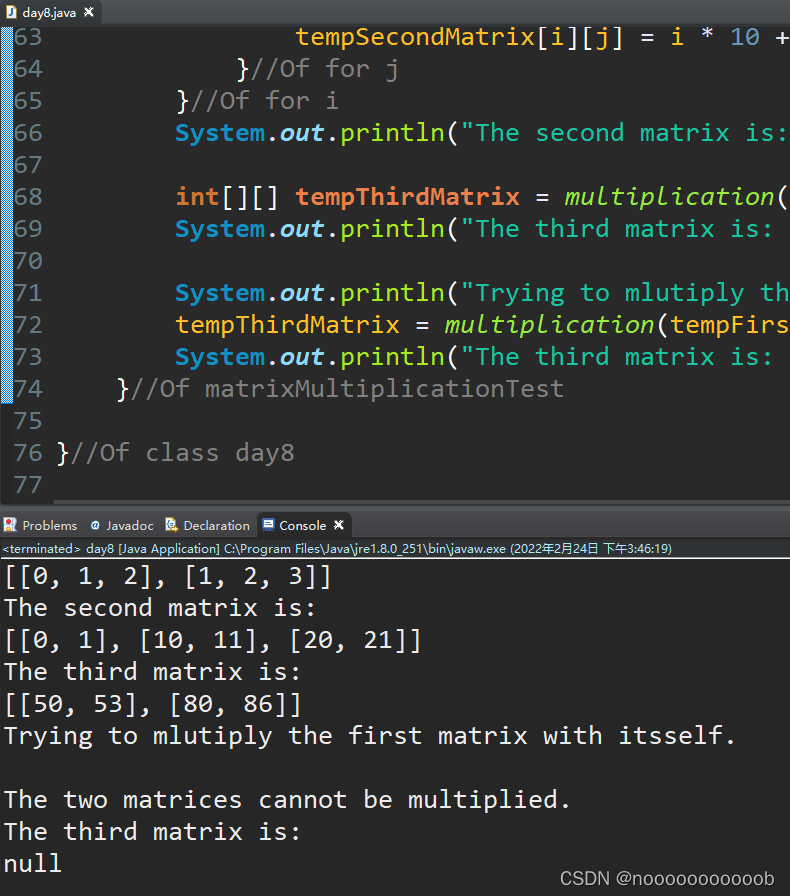Switch to the Javadoc tab
The width and height of the screenshot is (790, 896).
(x=122, y=525)
